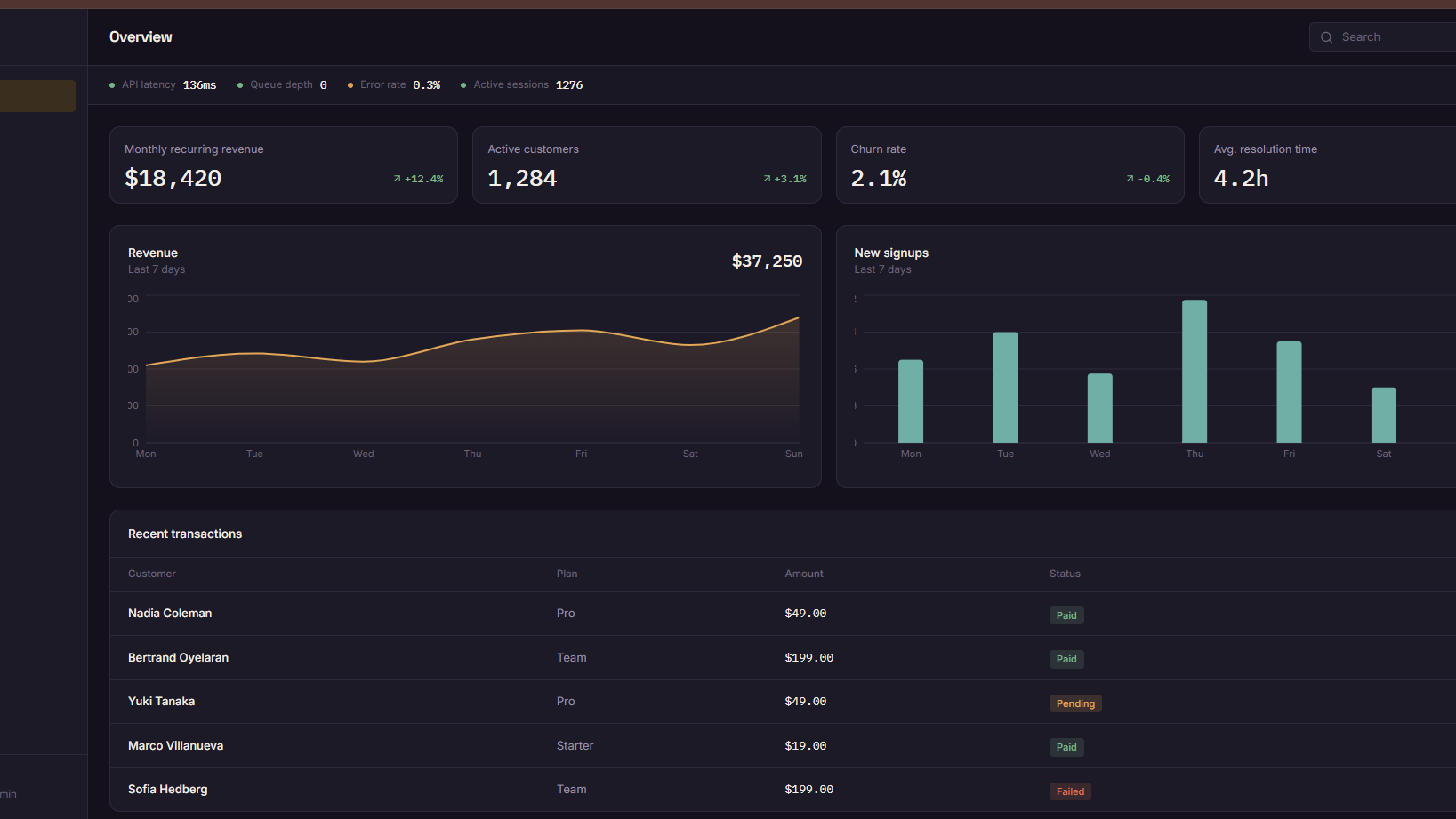
Task: Click the Error rate 0.3% value
Action: pyautogui.click(x=427, y=85)
